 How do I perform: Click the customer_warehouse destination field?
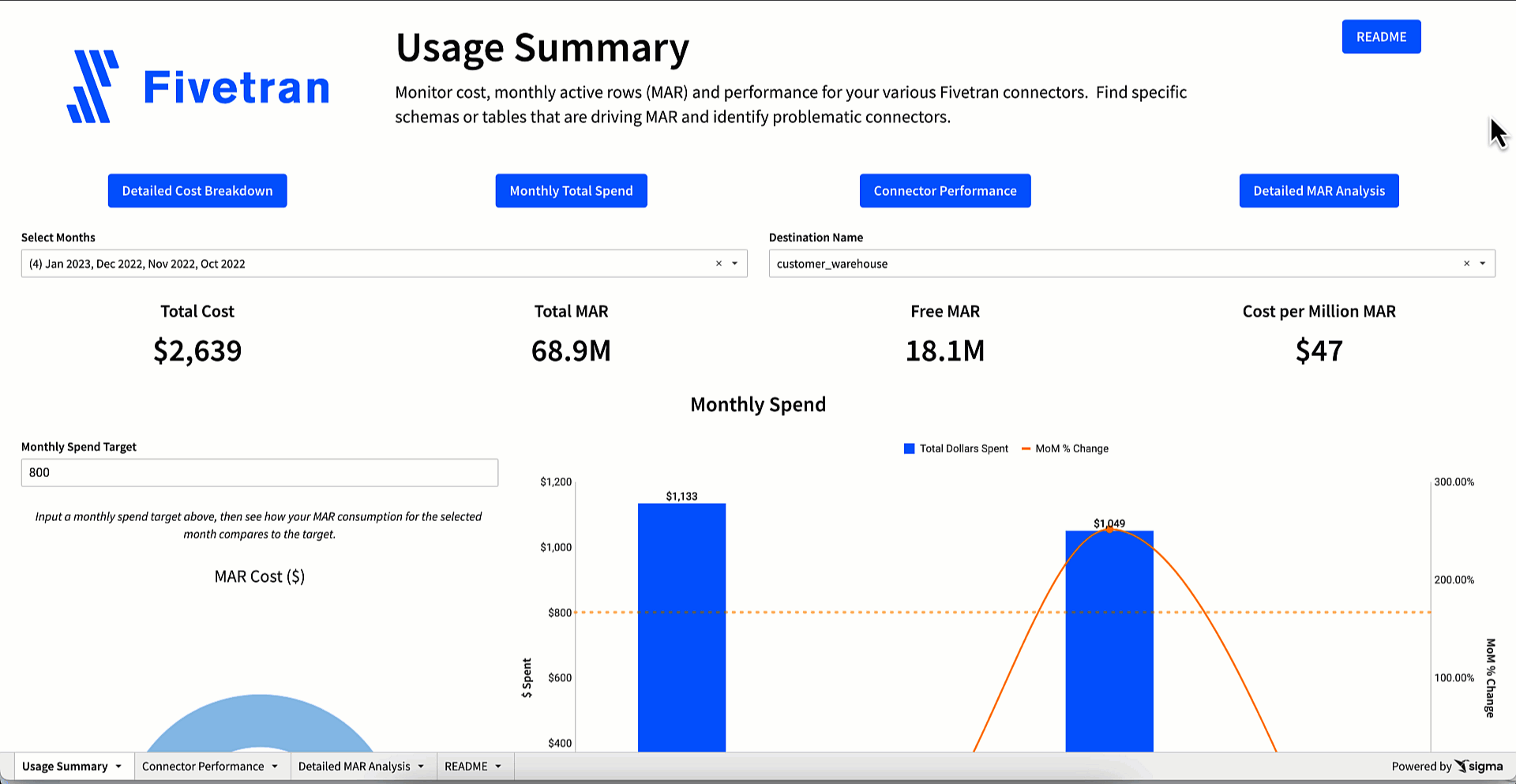pos(1131,264)
